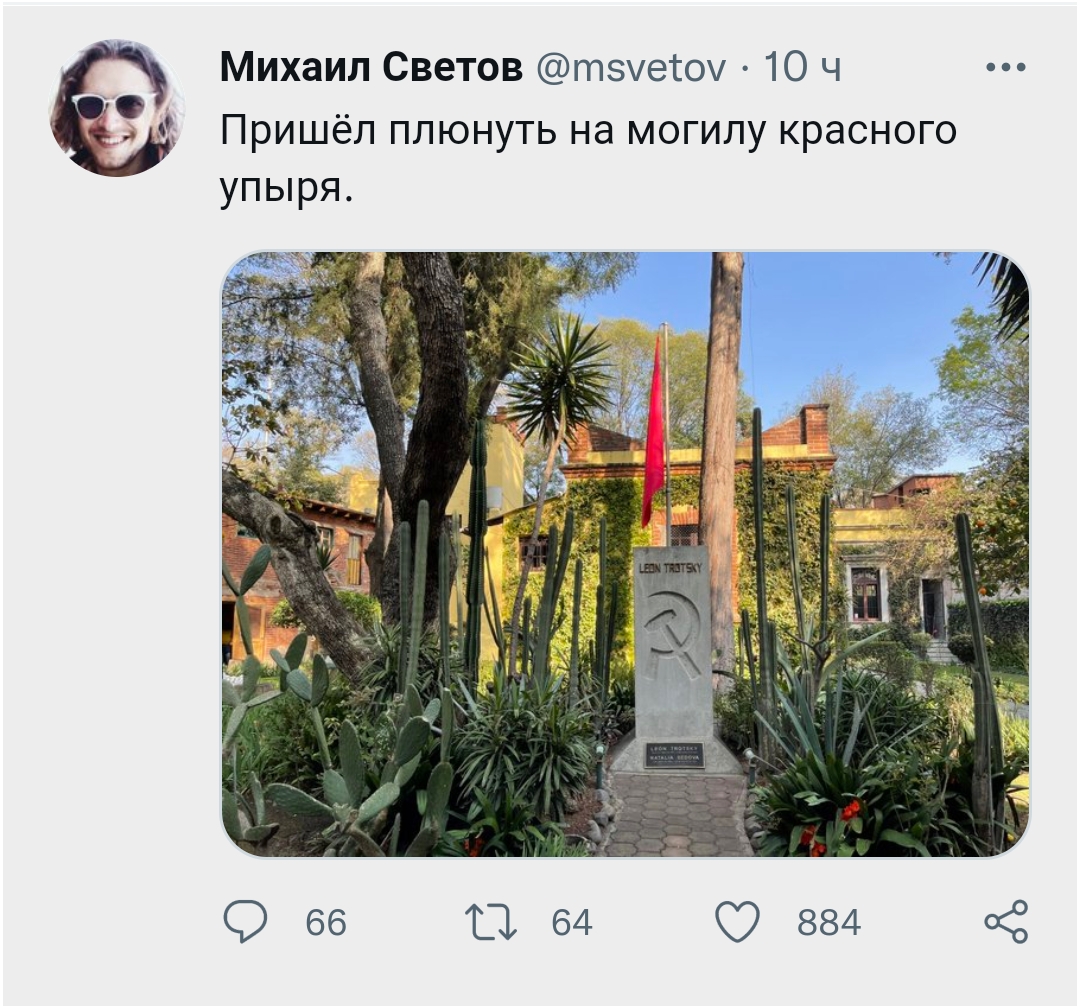
Task: Retweet using the arrows icon
Action: (x=490, y=922)
